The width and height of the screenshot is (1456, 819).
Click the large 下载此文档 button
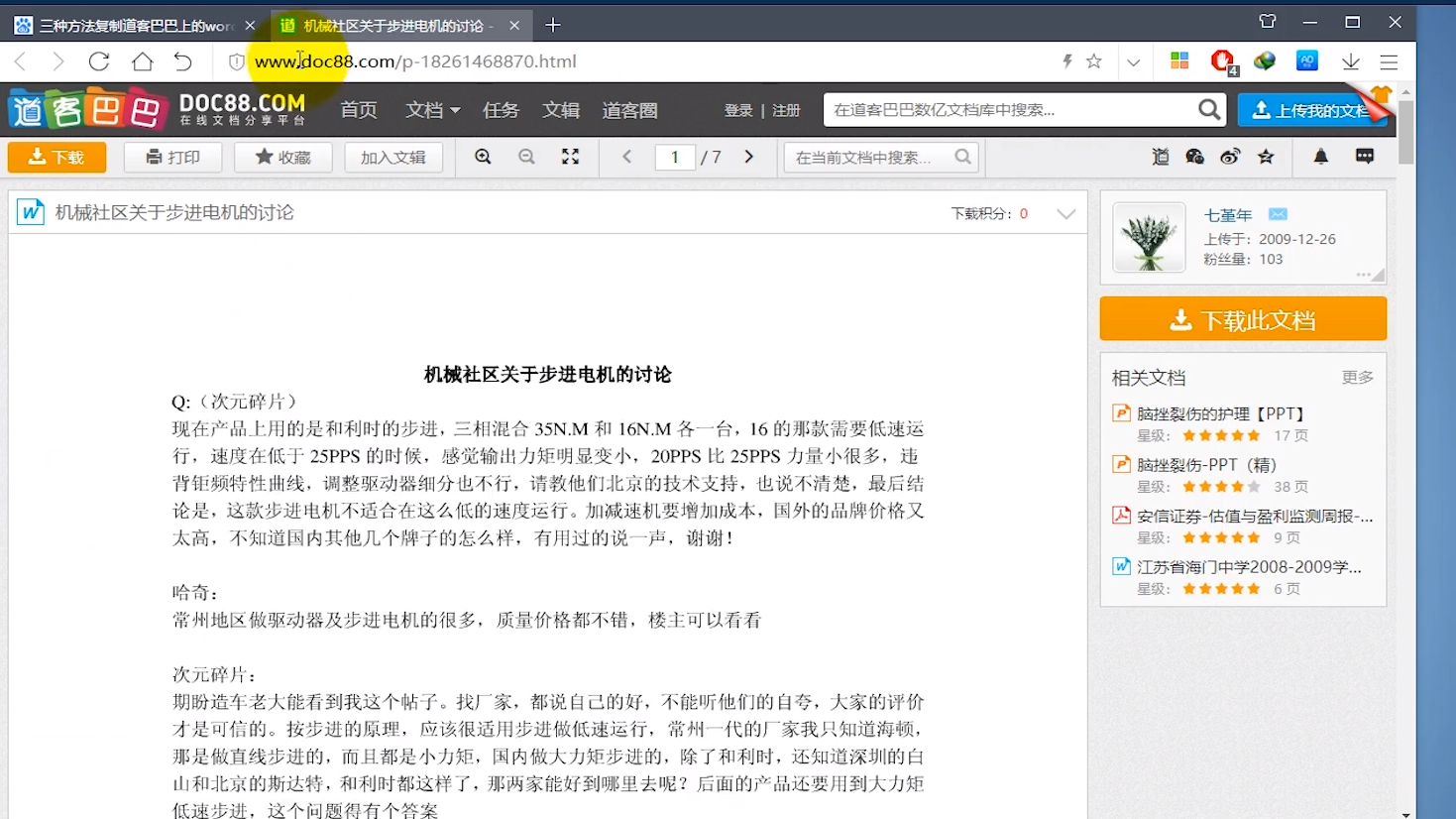(x=1243, y=319)
